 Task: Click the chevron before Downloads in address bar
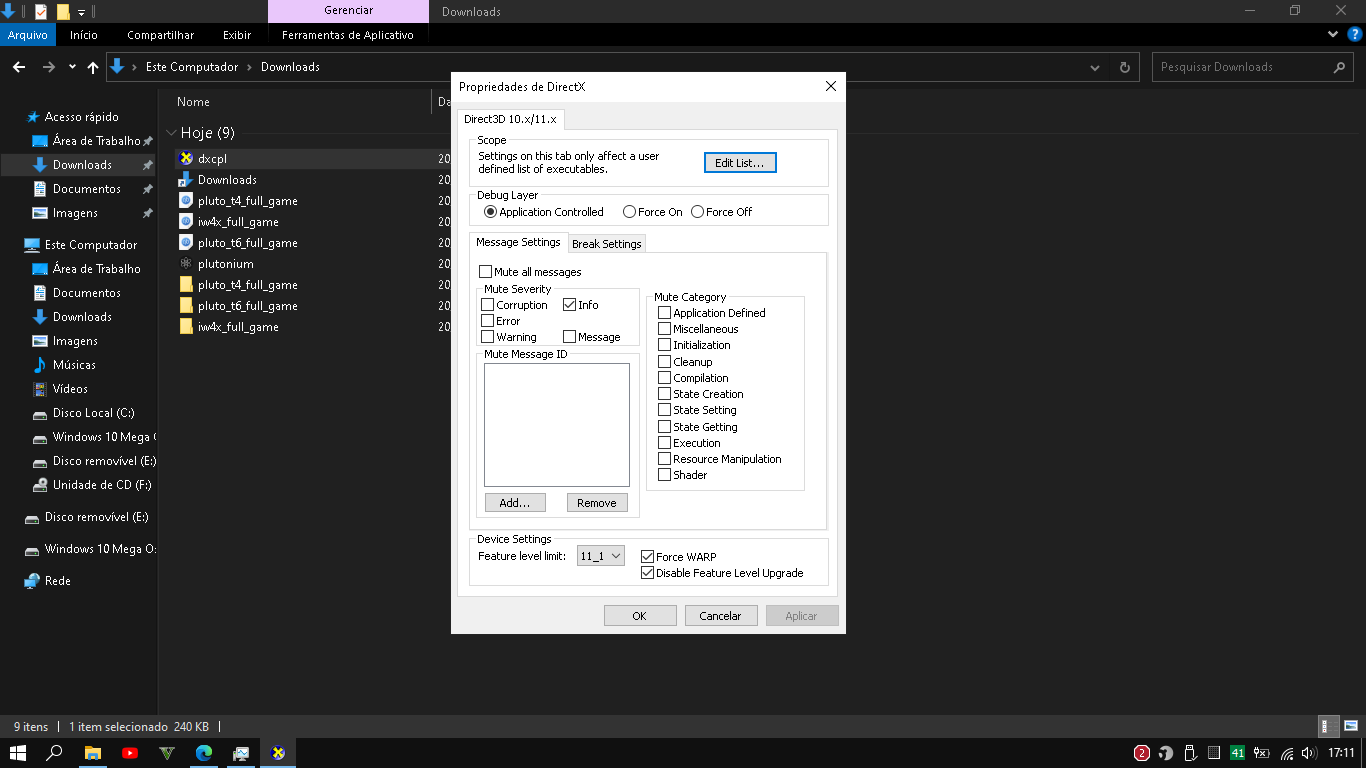click(250, 67)
